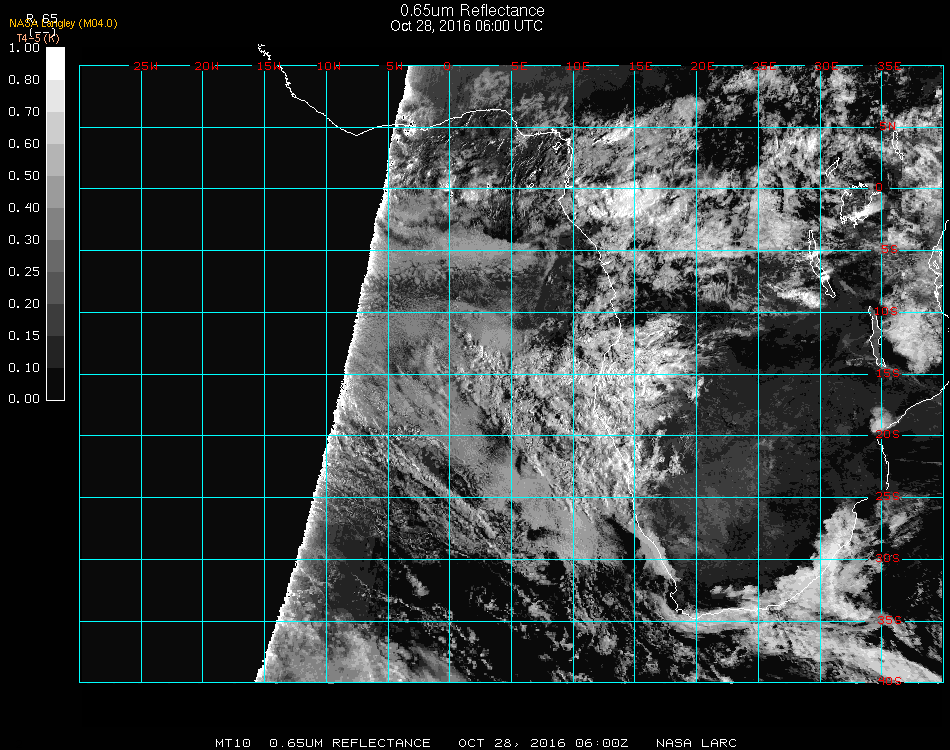Click the 0.30 color bar value
Viewport: 950px width, 750px height.
point(24,241)
